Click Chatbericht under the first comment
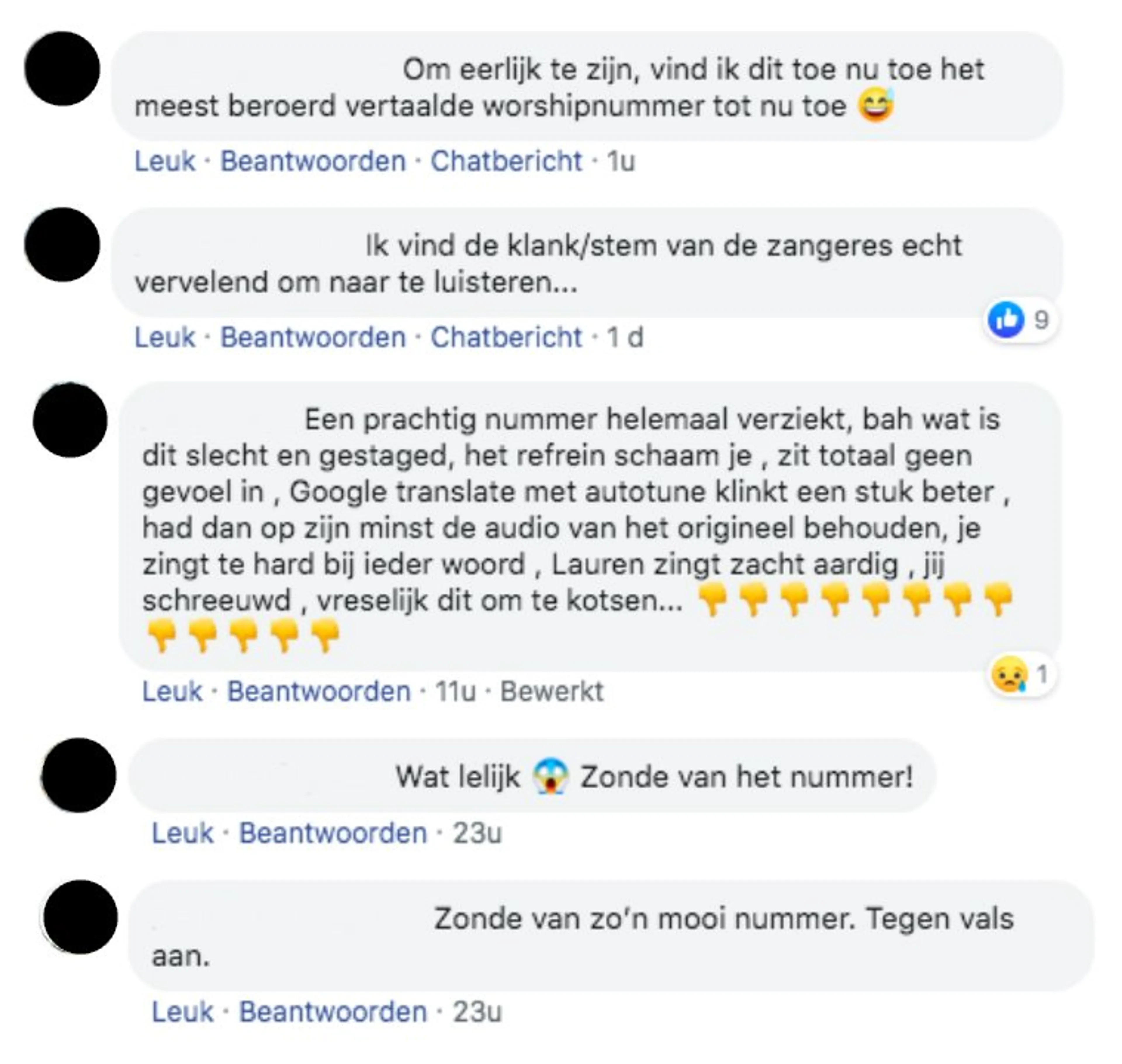Image resolution: width=1122 pixels, height=1064 pixels. pos(506,161)
